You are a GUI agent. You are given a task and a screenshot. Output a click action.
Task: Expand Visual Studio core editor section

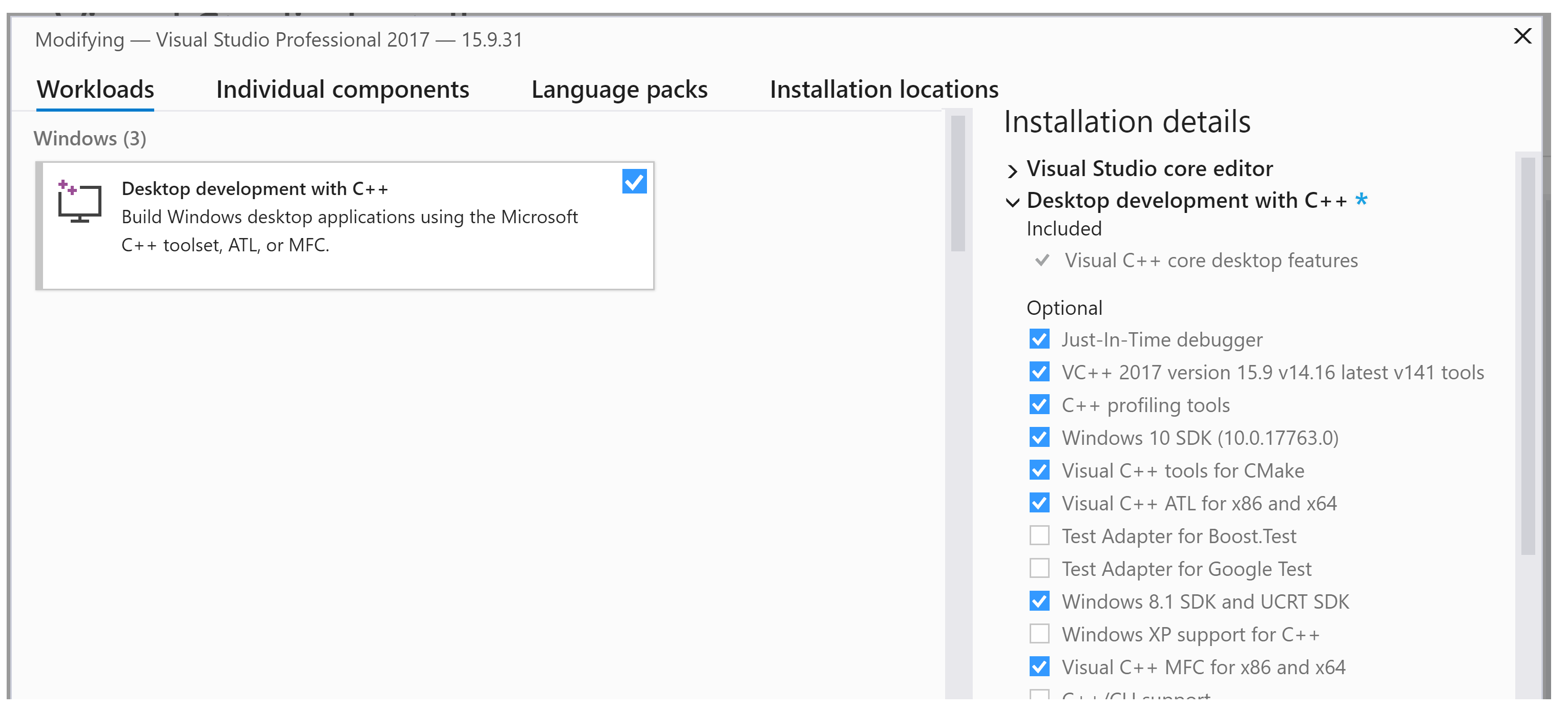[x=1012, y=171]
